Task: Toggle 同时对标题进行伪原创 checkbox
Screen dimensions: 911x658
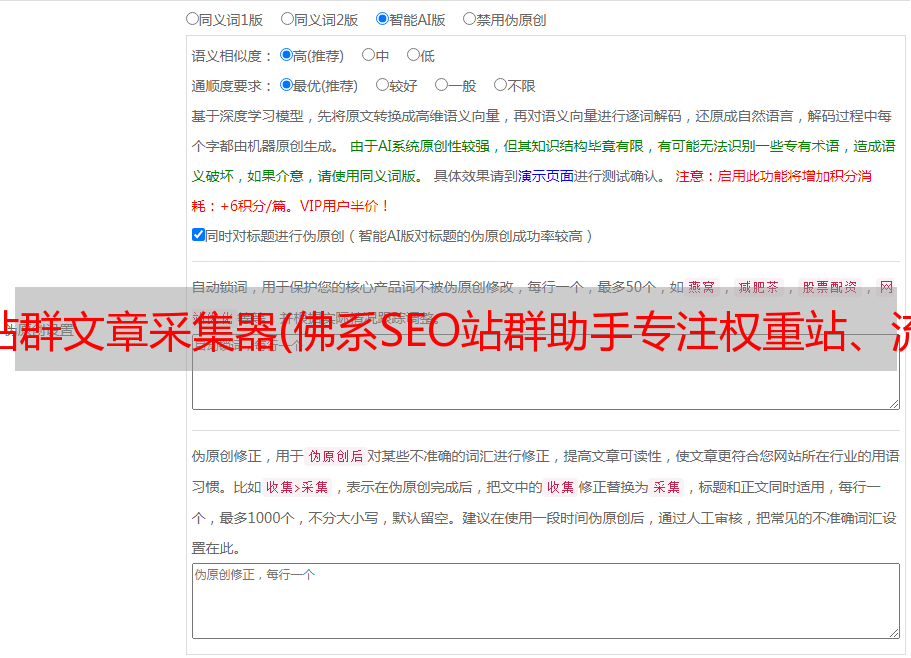Action: click(198, 235)
